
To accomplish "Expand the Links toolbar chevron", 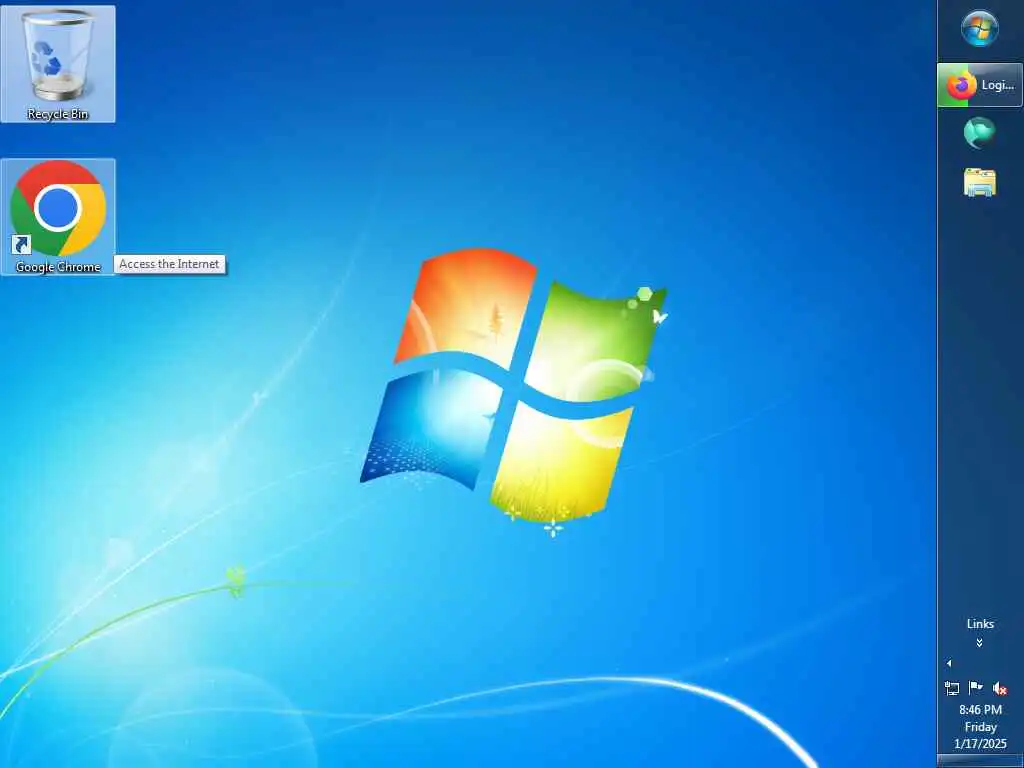I will tap(980, 643).
